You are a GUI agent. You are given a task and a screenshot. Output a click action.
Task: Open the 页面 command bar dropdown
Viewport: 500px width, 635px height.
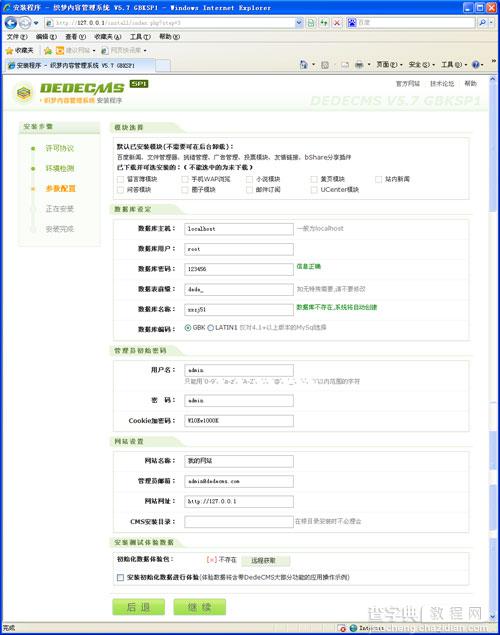coord(389,64)
